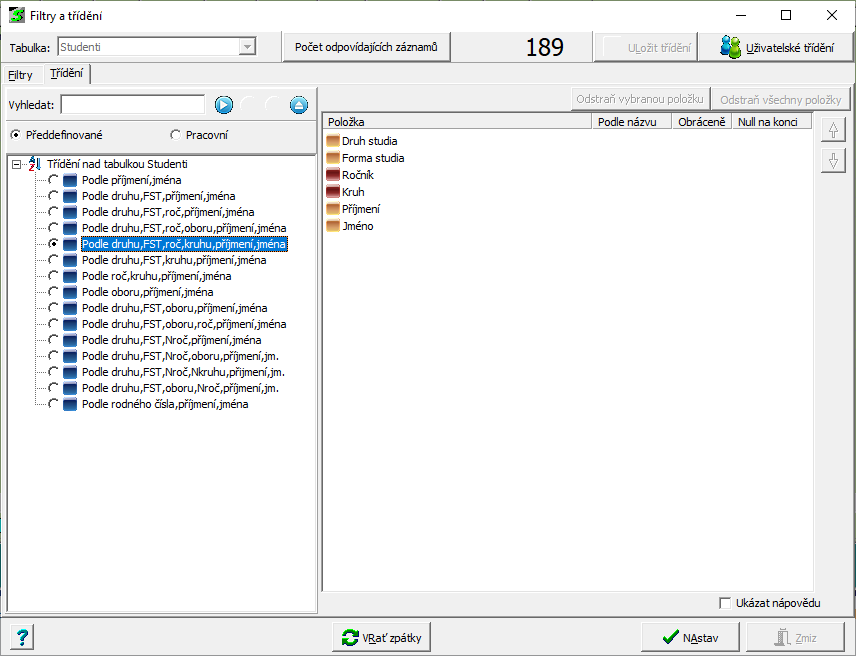856x656 pixels.
Task: Click the Vyhledat search input field
Action: click(x=132, y=105)
